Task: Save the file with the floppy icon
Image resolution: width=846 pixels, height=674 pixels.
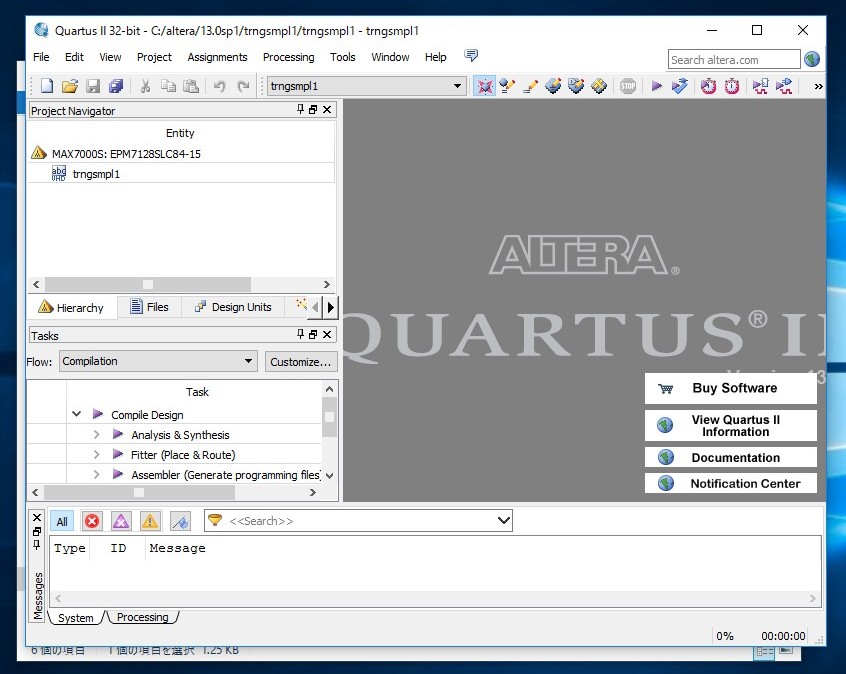Action: [x=93, y=86]
